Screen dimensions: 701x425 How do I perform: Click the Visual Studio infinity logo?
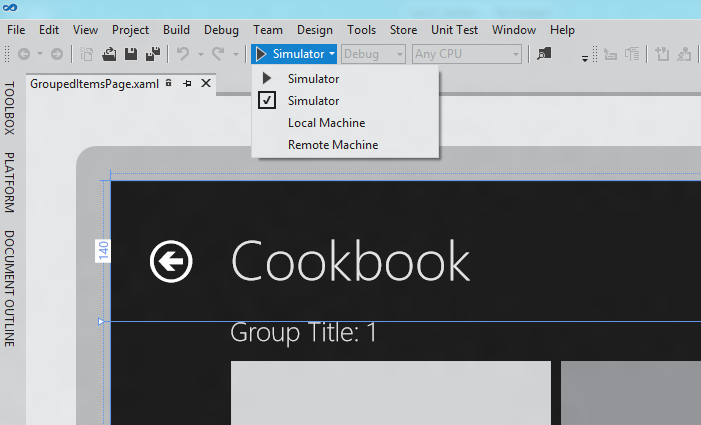[x=10, y=7]
